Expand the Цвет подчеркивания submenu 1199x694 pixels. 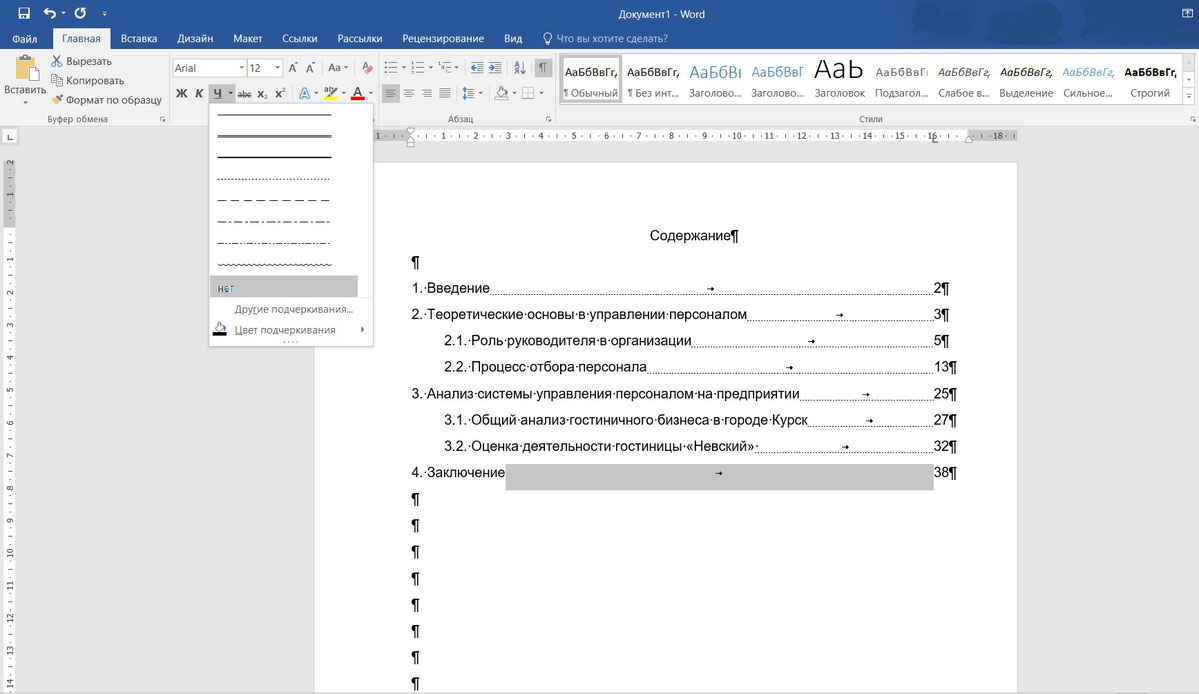[285, 330]
